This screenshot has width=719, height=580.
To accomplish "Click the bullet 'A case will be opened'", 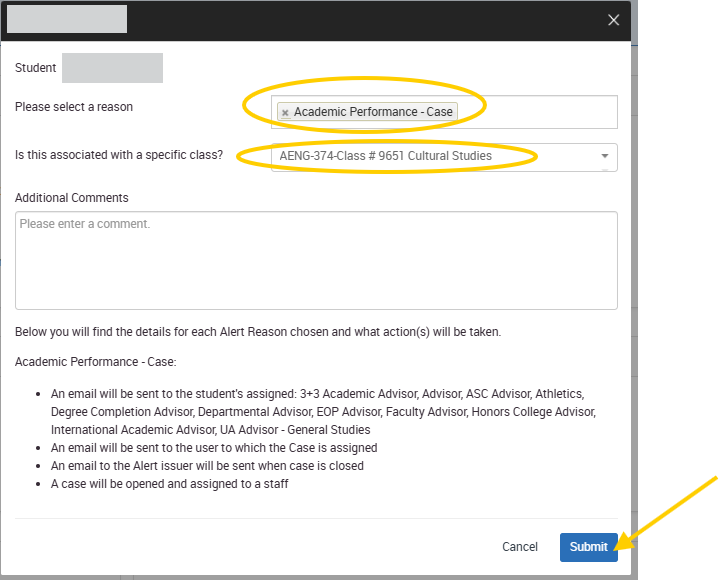I will (x=170, y=484).
